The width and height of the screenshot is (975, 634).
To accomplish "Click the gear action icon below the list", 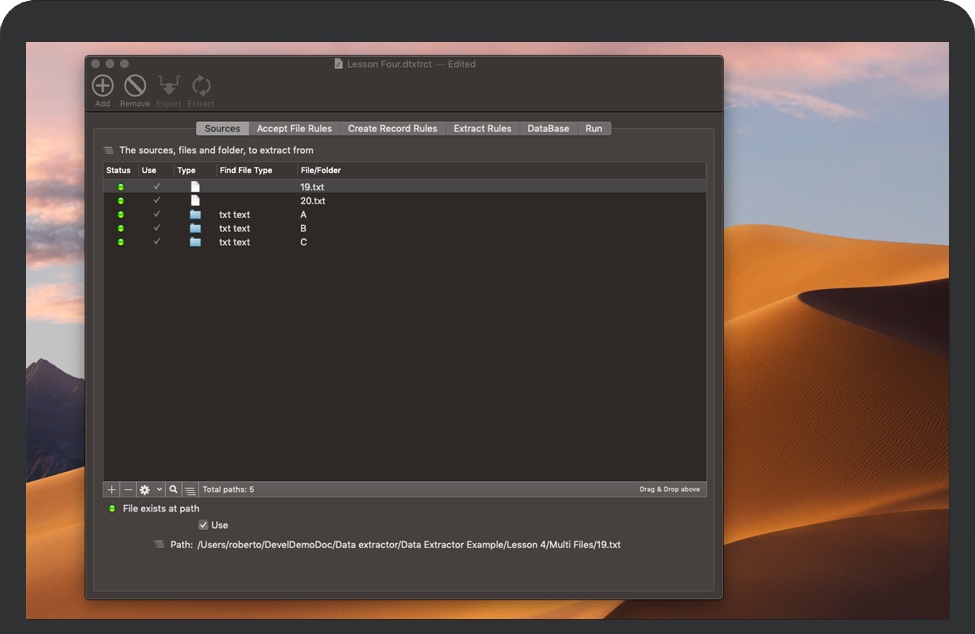I will 145,489.
